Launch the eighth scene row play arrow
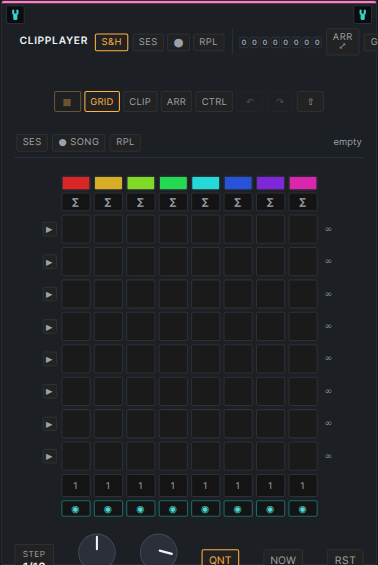Screen dimensions: 378x565 49,457
